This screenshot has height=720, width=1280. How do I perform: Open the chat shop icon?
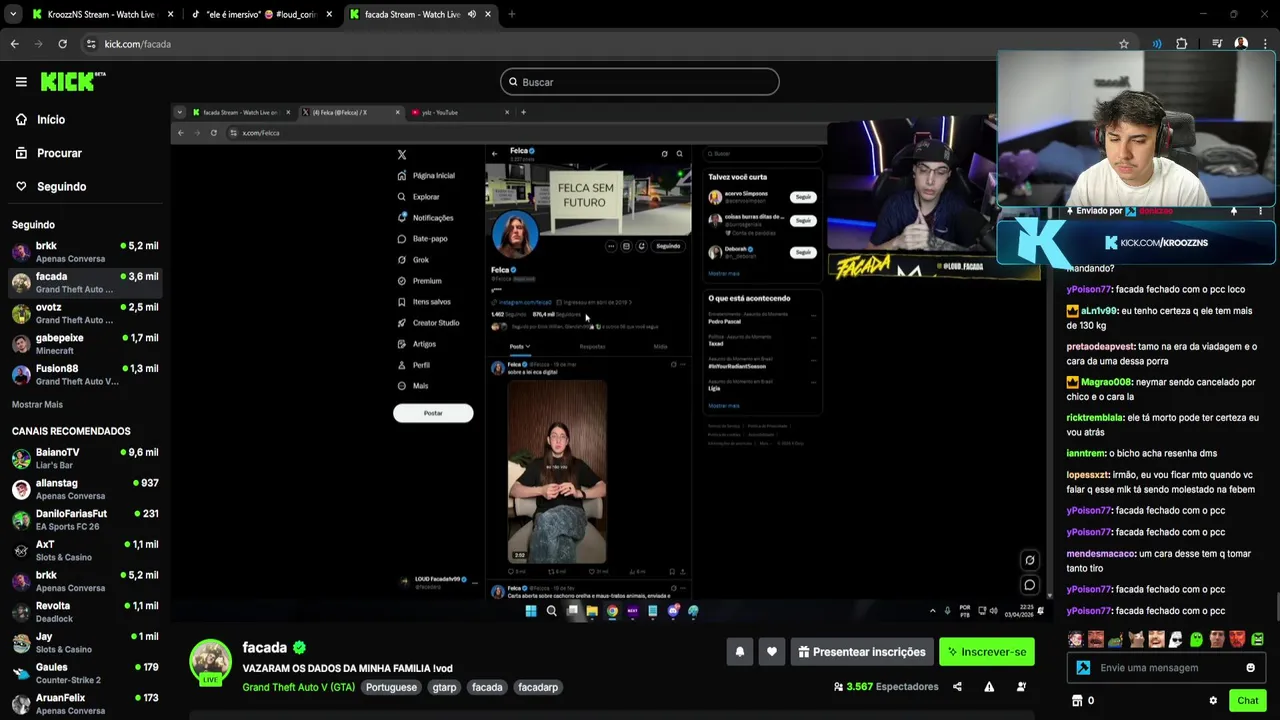coord(1077,701)
